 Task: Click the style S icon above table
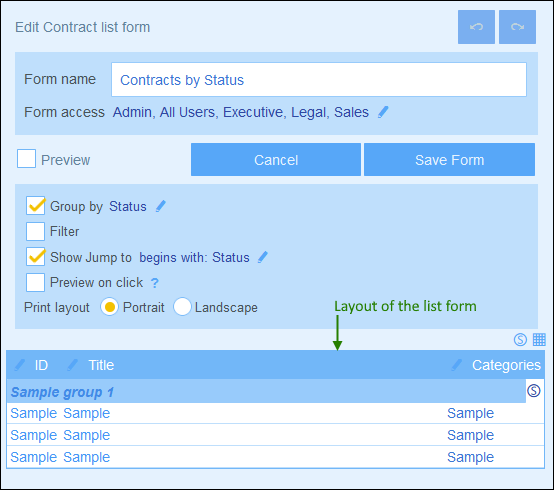pos(520,340)
